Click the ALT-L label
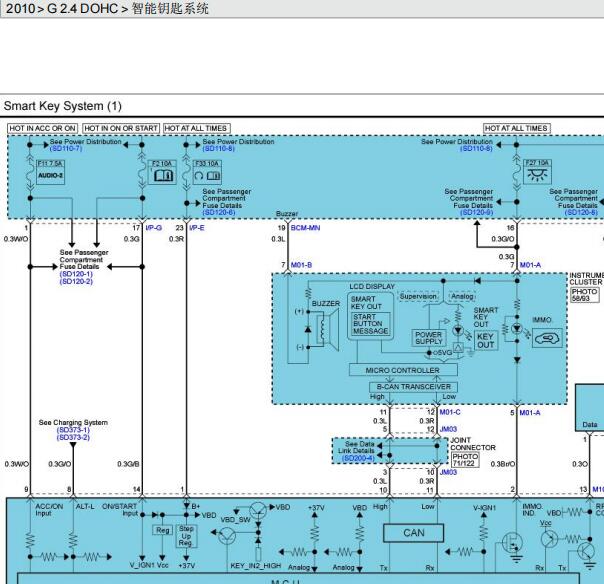604x584 pixels. 85,506
